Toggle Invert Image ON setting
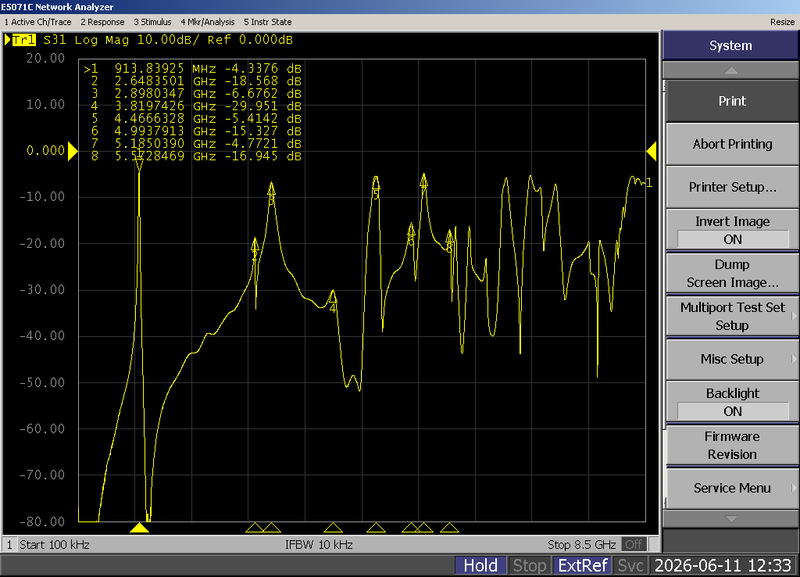The width and height of the screenshot is (800, 577). point(732,230)
